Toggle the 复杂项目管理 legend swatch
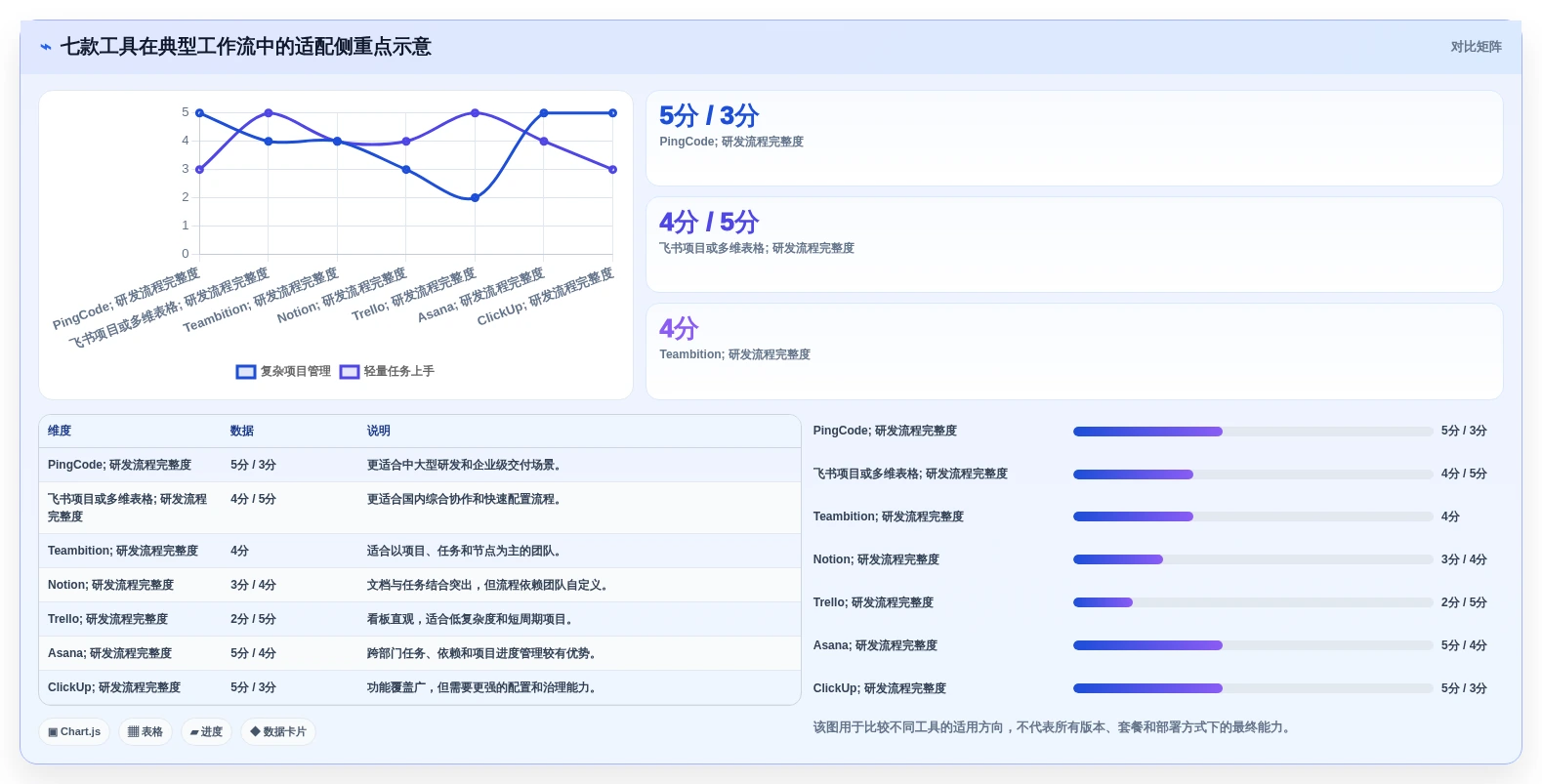This screenshot has height=784, width=1542. (x=246, y=372)
